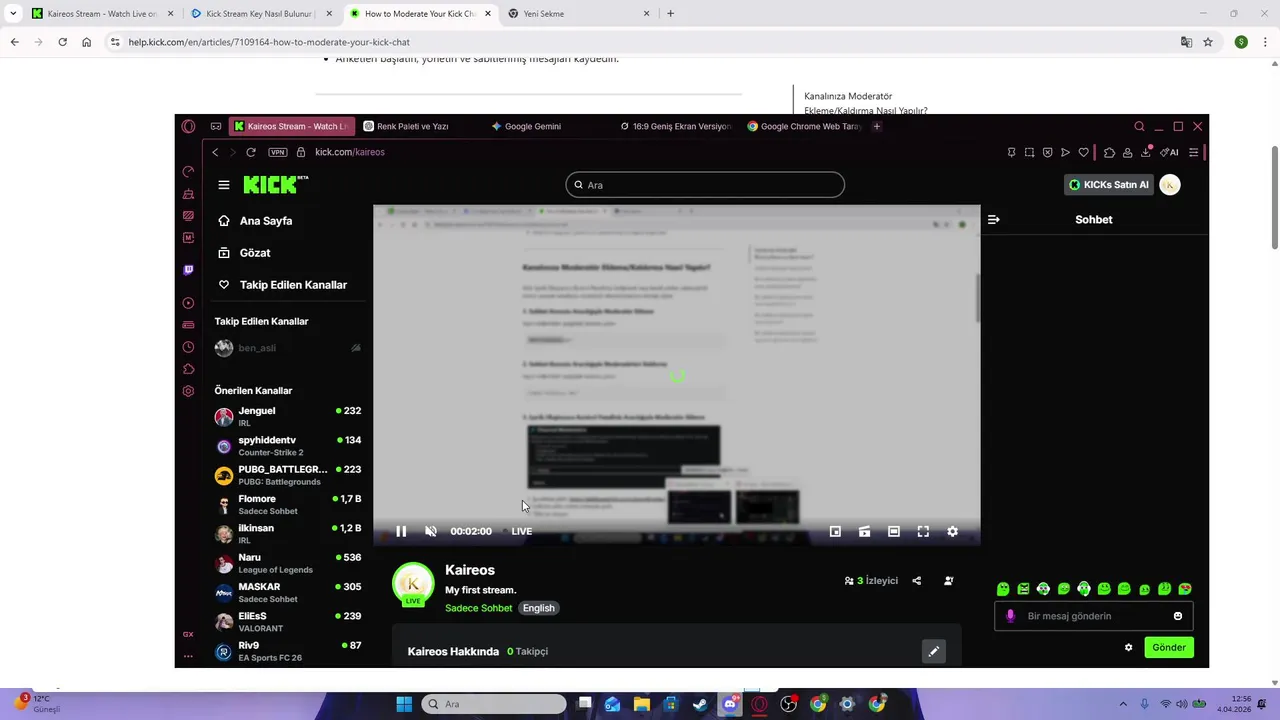Open the AI button in Opera toolbar
Screen dimensions: 1280x720
(x=1169, y=153)
